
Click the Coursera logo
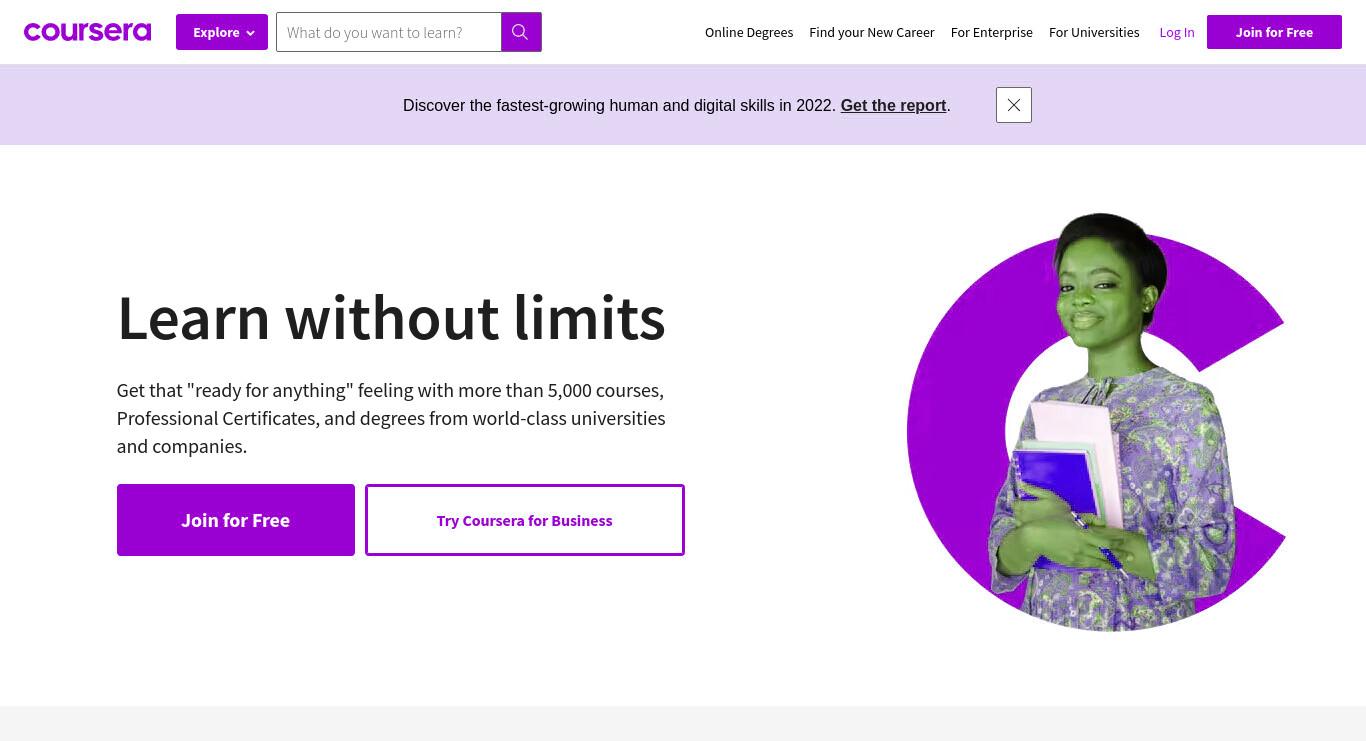click(x=87, y=32)
